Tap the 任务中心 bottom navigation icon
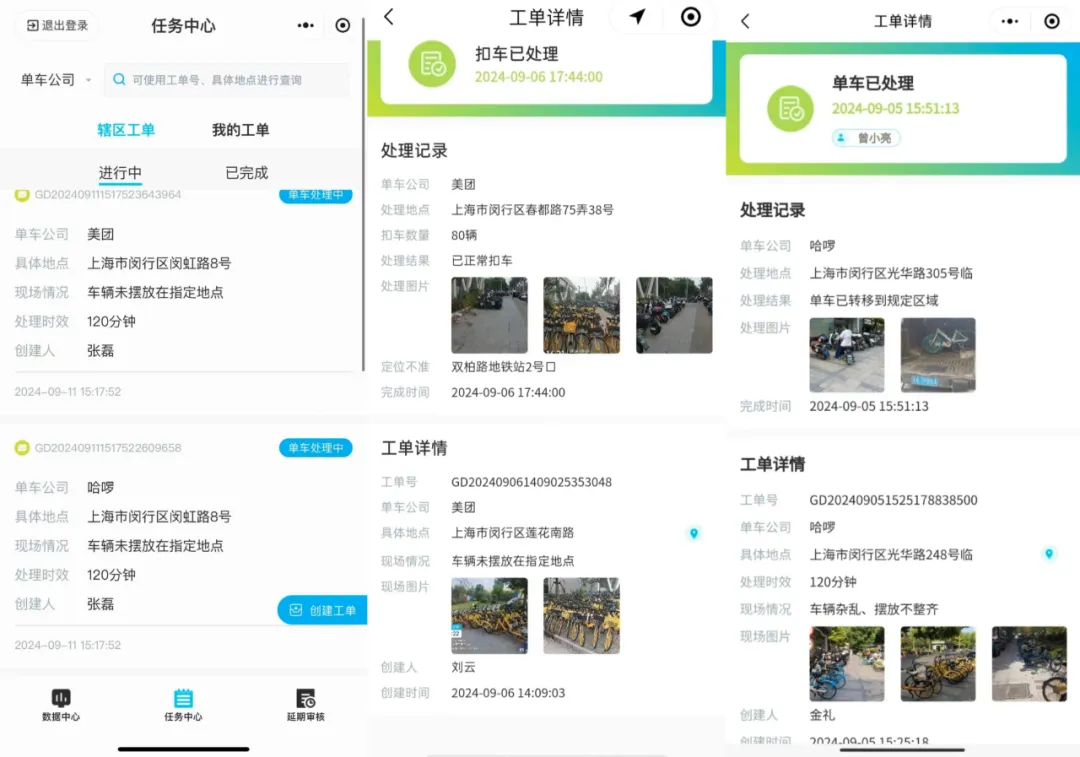1080x757 pixels. coord(183,704)
